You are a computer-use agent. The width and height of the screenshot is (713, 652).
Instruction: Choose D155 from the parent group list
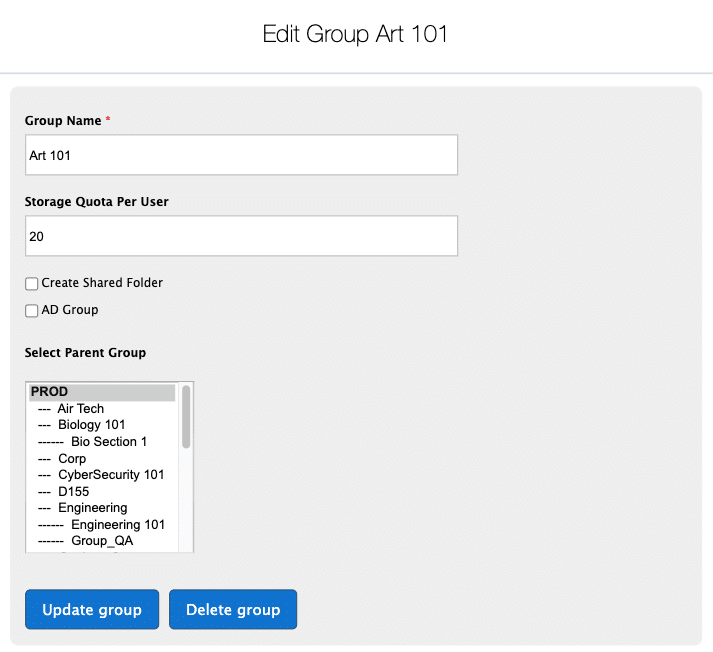tap(74, 492)
